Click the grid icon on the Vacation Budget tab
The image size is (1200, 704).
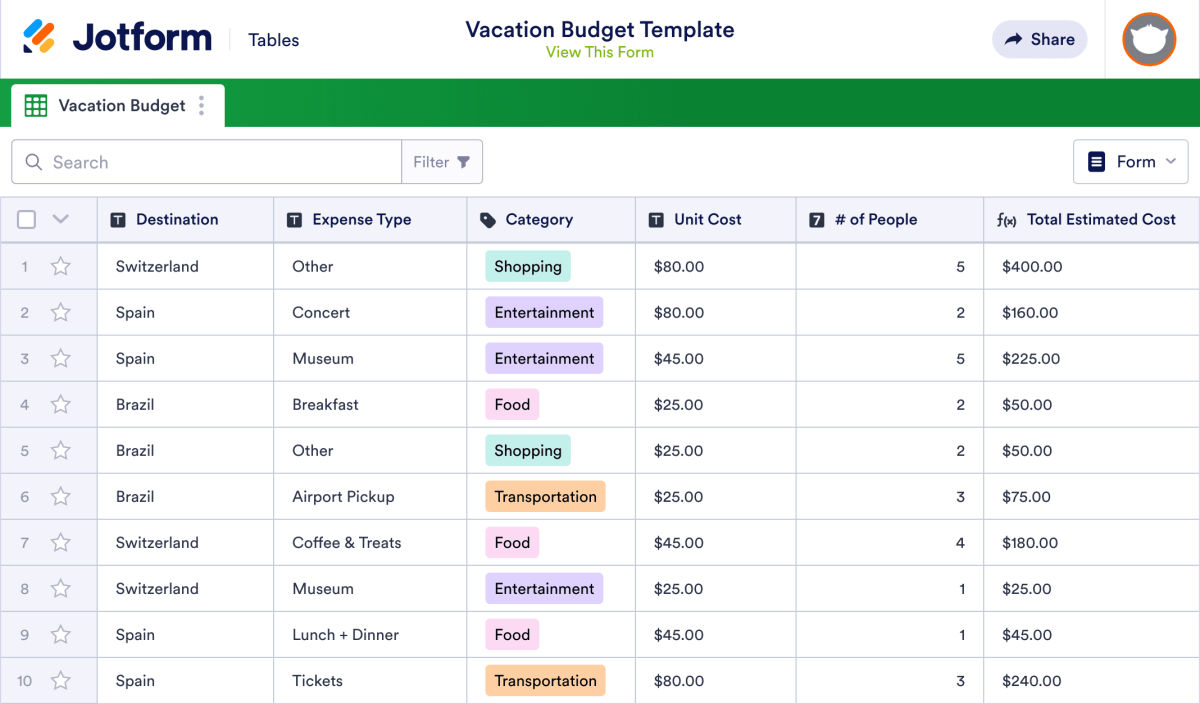[x=36, y=105]
